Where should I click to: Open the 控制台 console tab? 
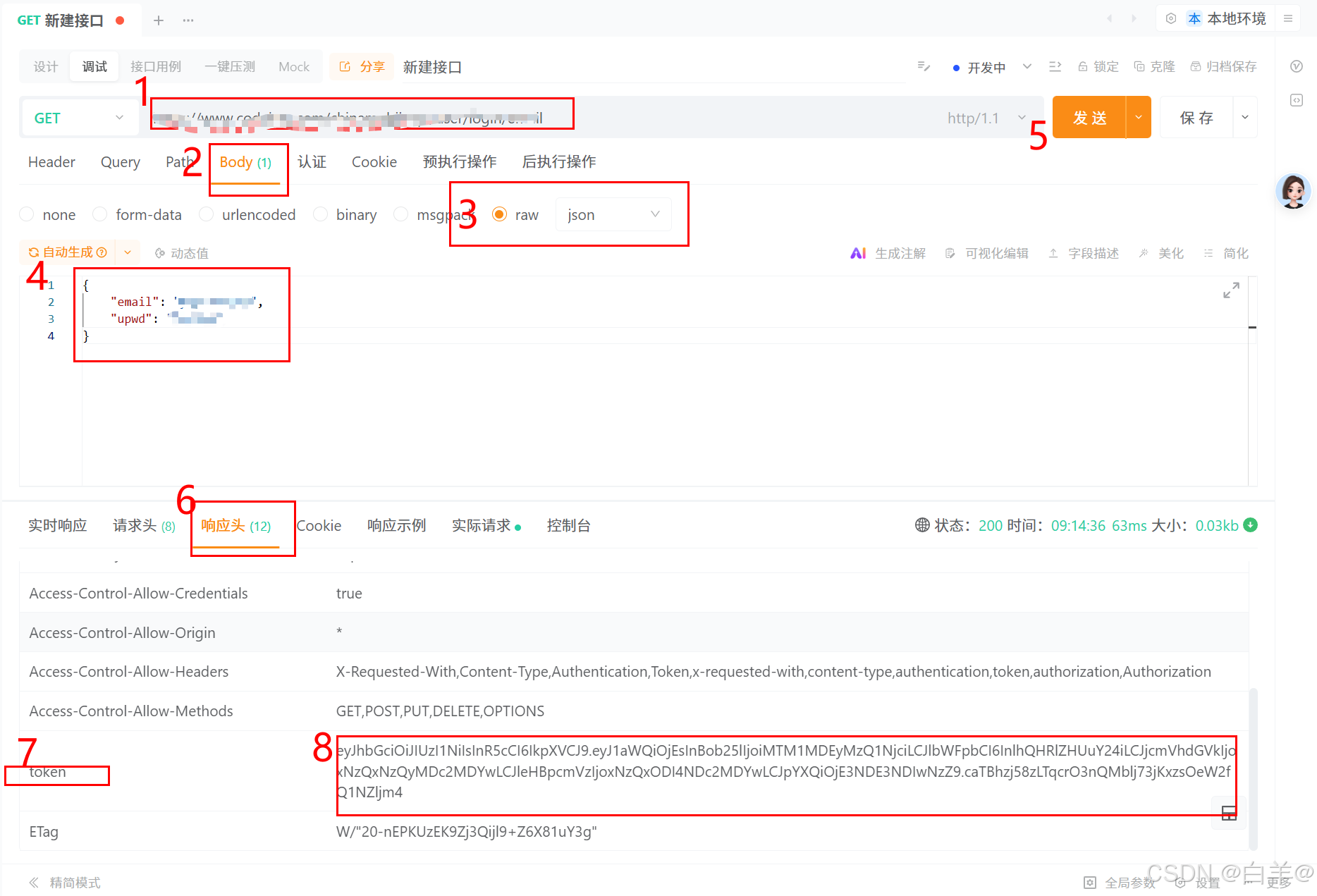click(568, 525)
